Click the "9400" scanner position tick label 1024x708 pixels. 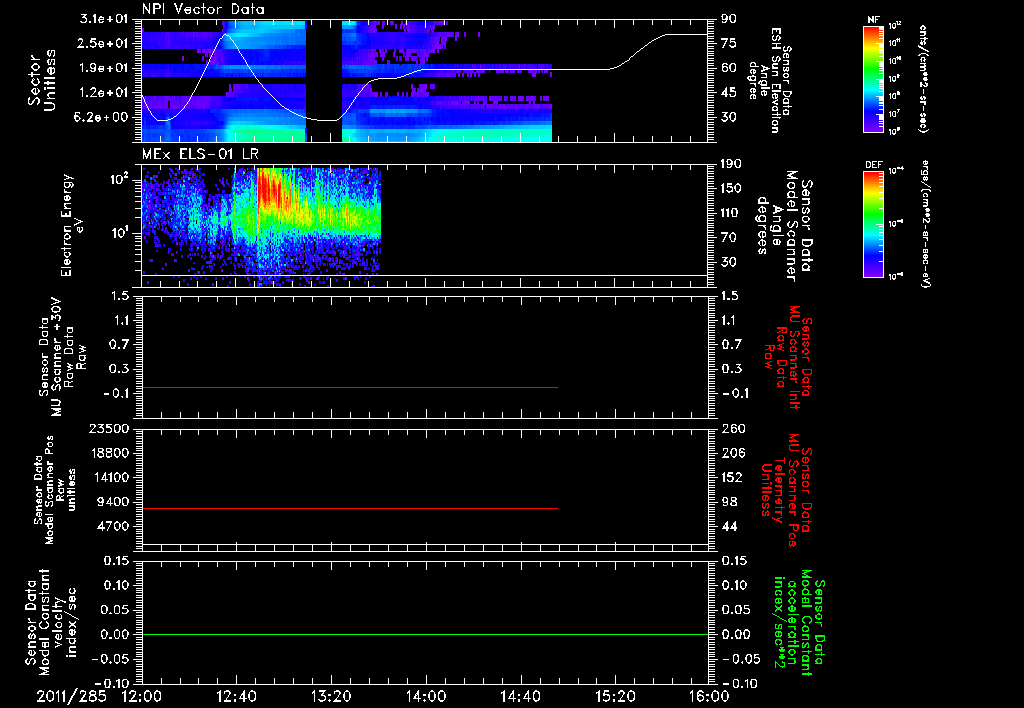click(112, 502)
